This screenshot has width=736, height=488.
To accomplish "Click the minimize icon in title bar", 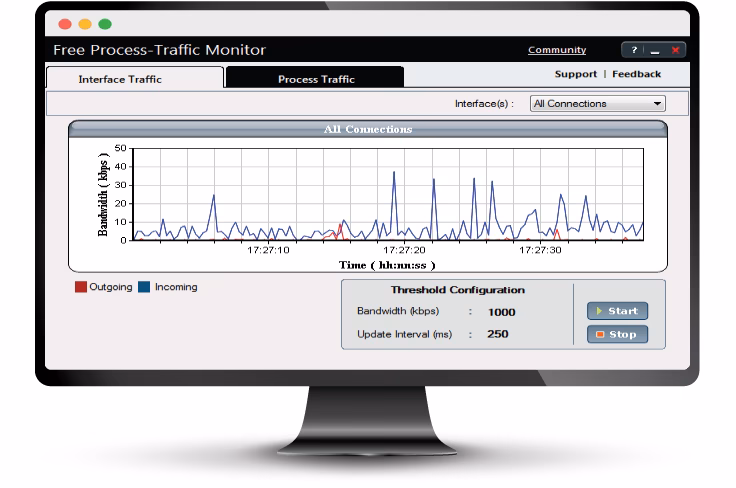I will [x=655, y=51].
